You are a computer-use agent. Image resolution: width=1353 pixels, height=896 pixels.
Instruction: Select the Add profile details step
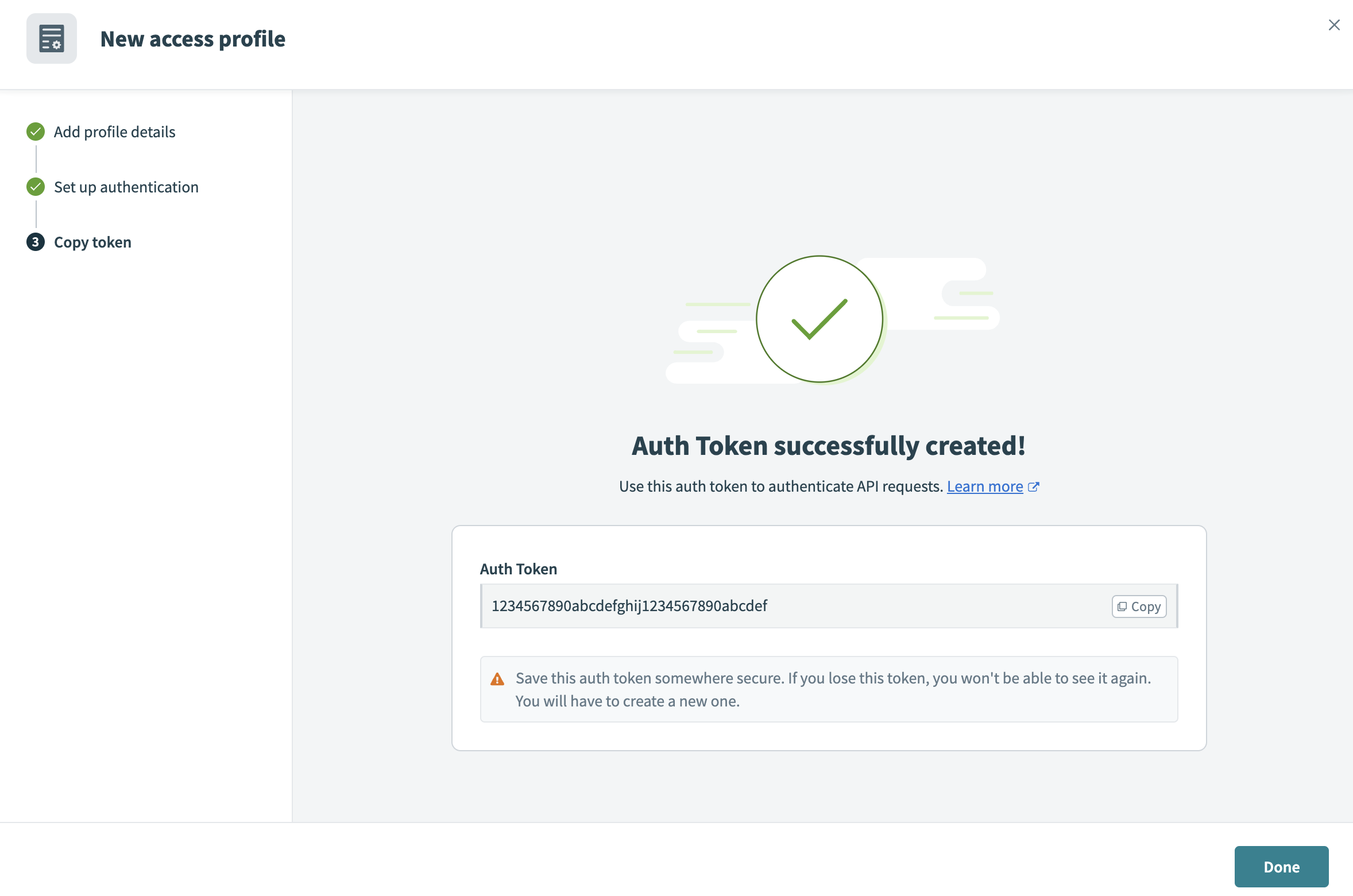pyautogui.click(x=114, y=132)
